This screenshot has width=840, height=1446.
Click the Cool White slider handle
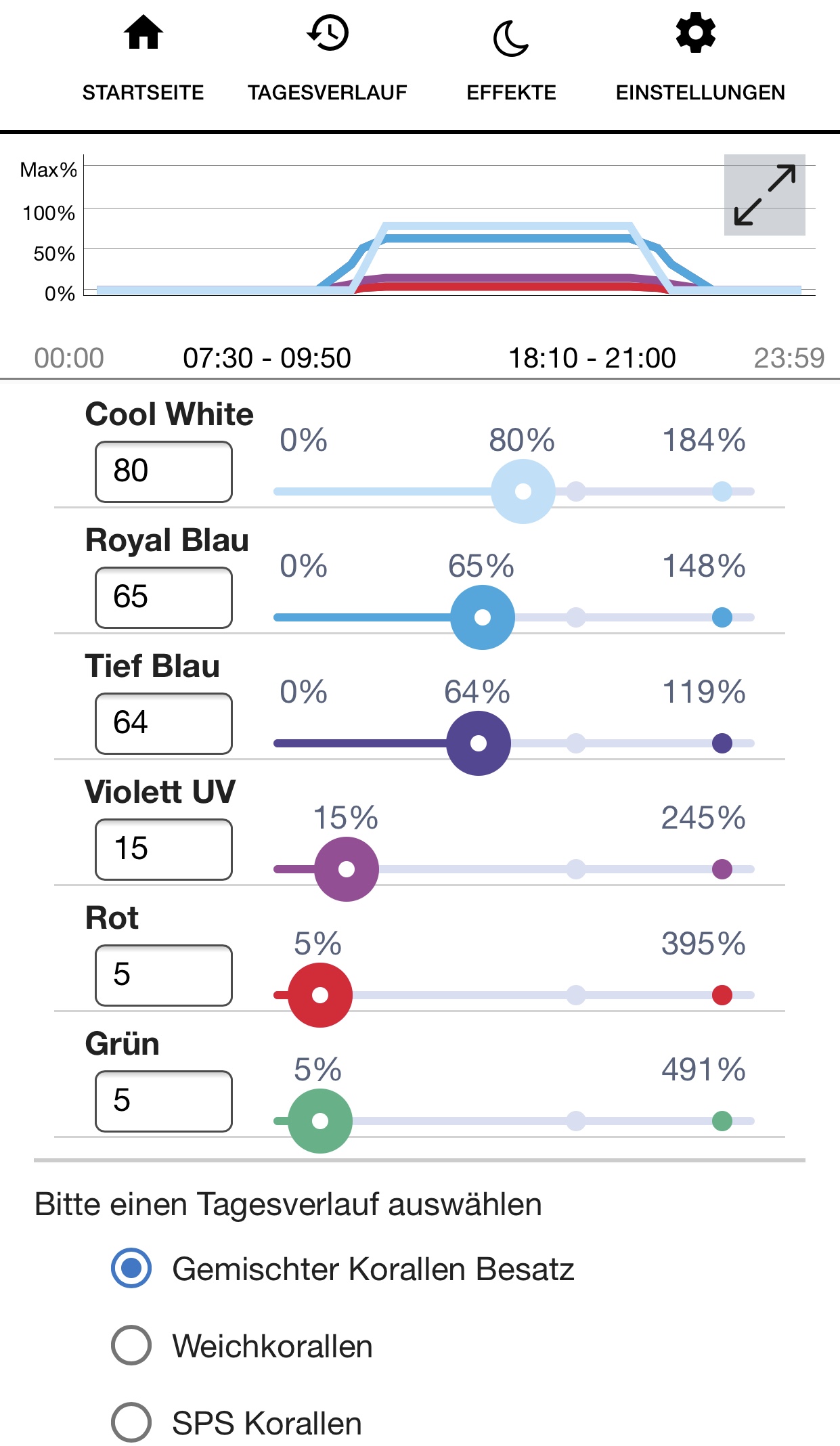coord(523,491)
